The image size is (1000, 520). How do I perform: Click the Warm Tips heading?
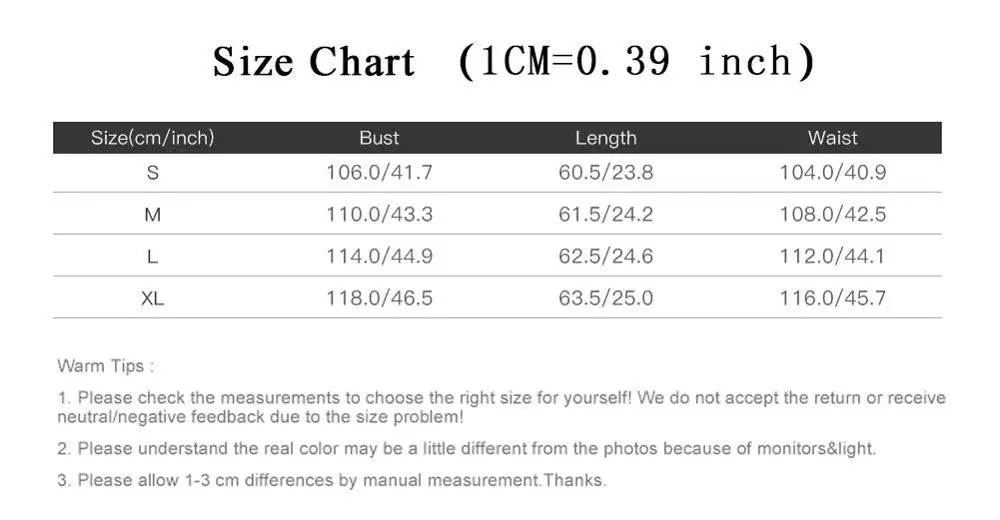(106, 366)
